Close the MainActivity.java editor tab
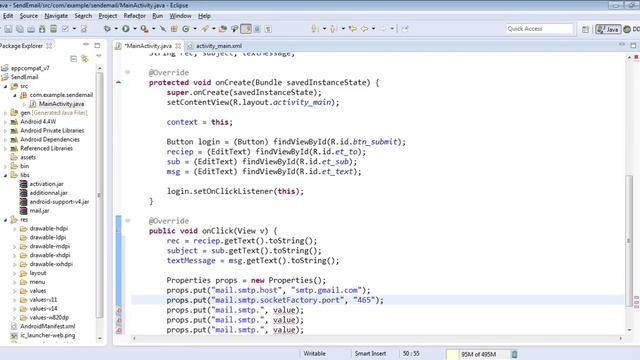Screen dimensions: 640x360 [178, 46]
